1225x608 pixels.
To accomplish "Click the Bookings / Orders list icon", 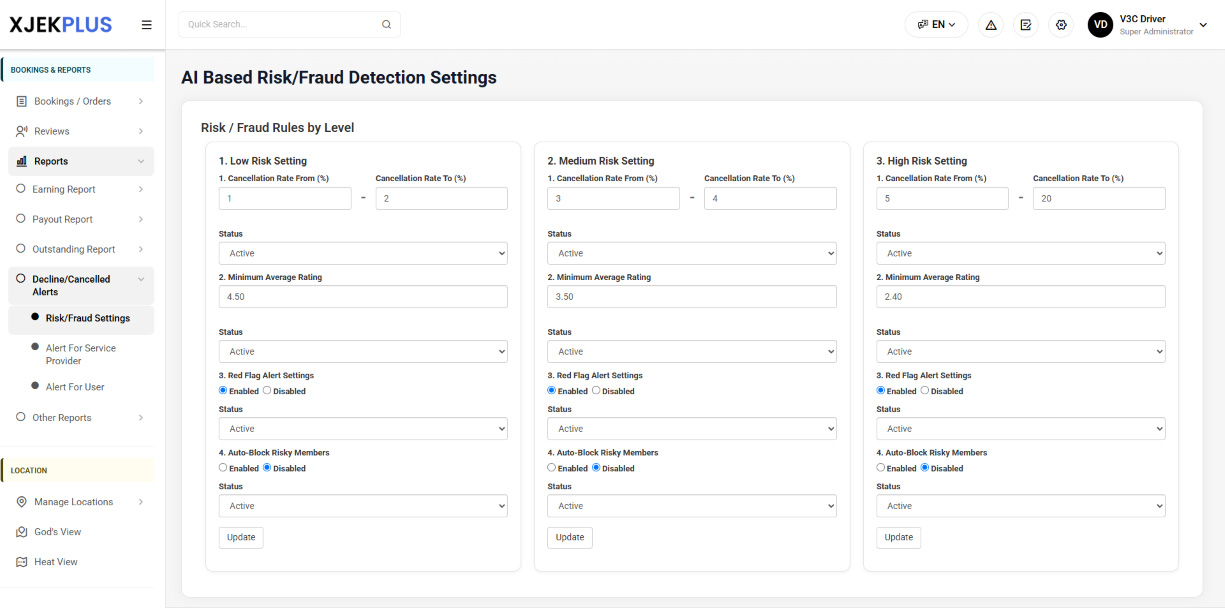I will [x=22, y=101].
